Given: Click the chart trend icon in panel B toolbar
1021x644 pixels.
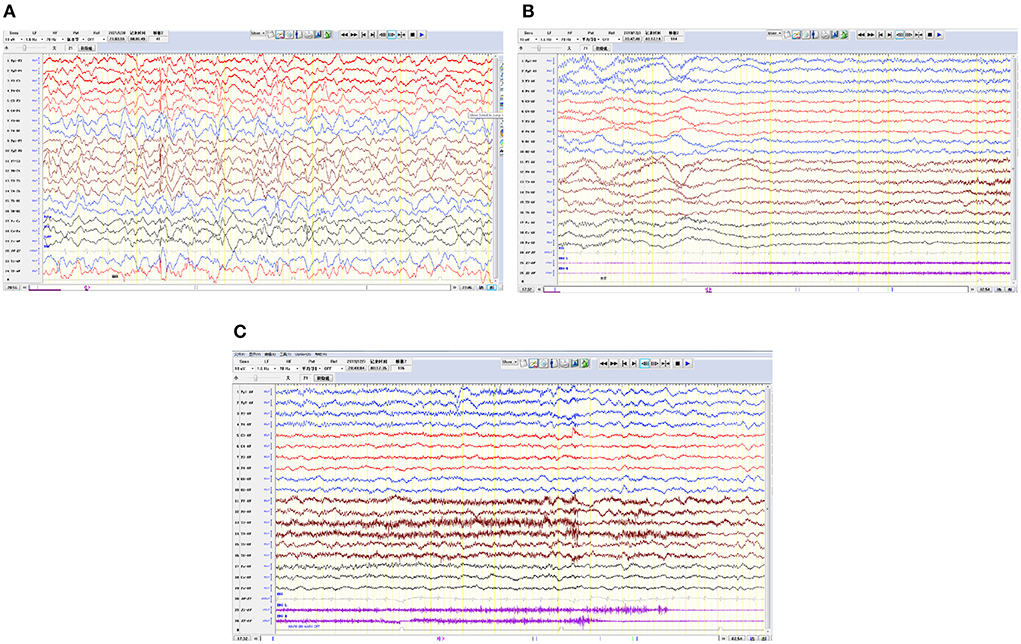Looking at the screenshot, I should [x=796, y=35].
